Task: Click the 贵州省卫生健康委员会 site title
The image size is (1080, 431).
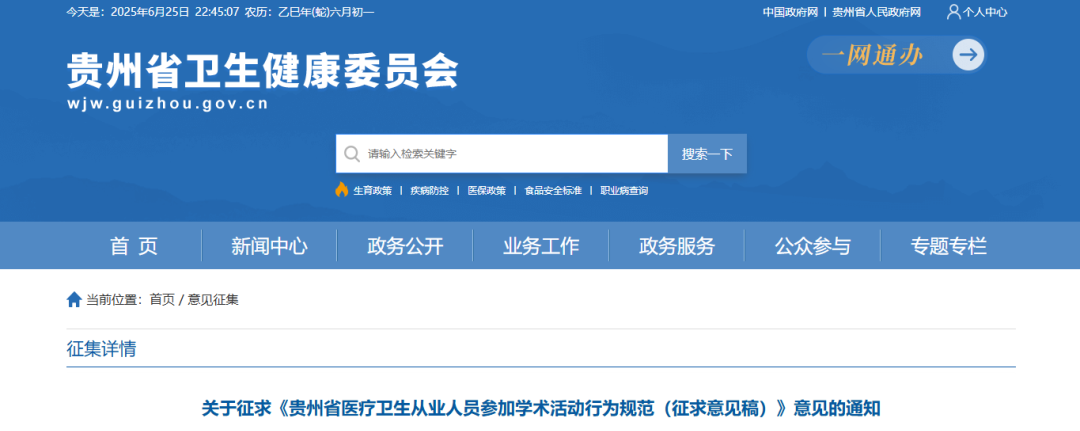Action: [x=262, y=71]
